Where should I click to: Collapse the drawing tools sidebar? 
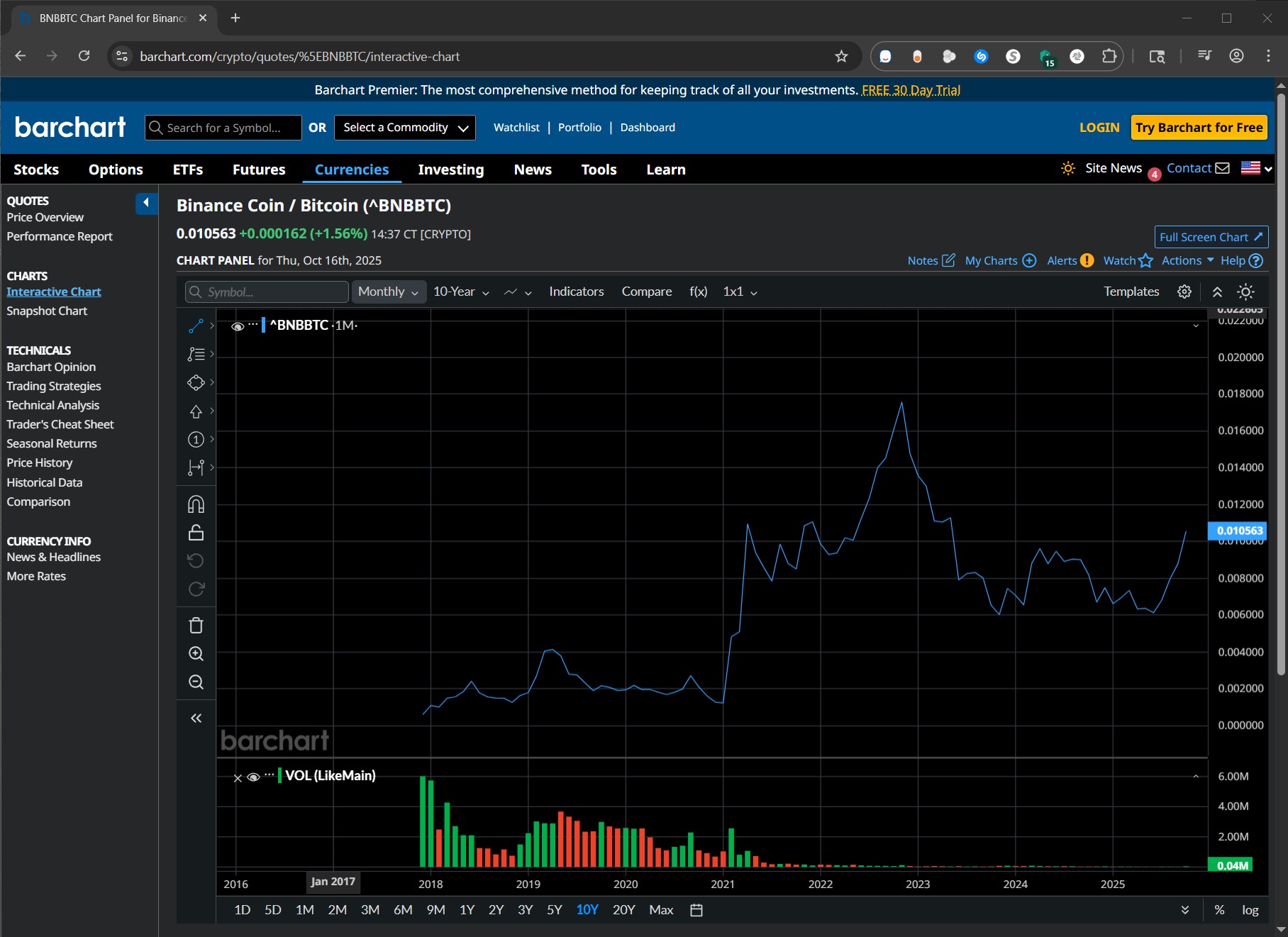coord(196,719)
